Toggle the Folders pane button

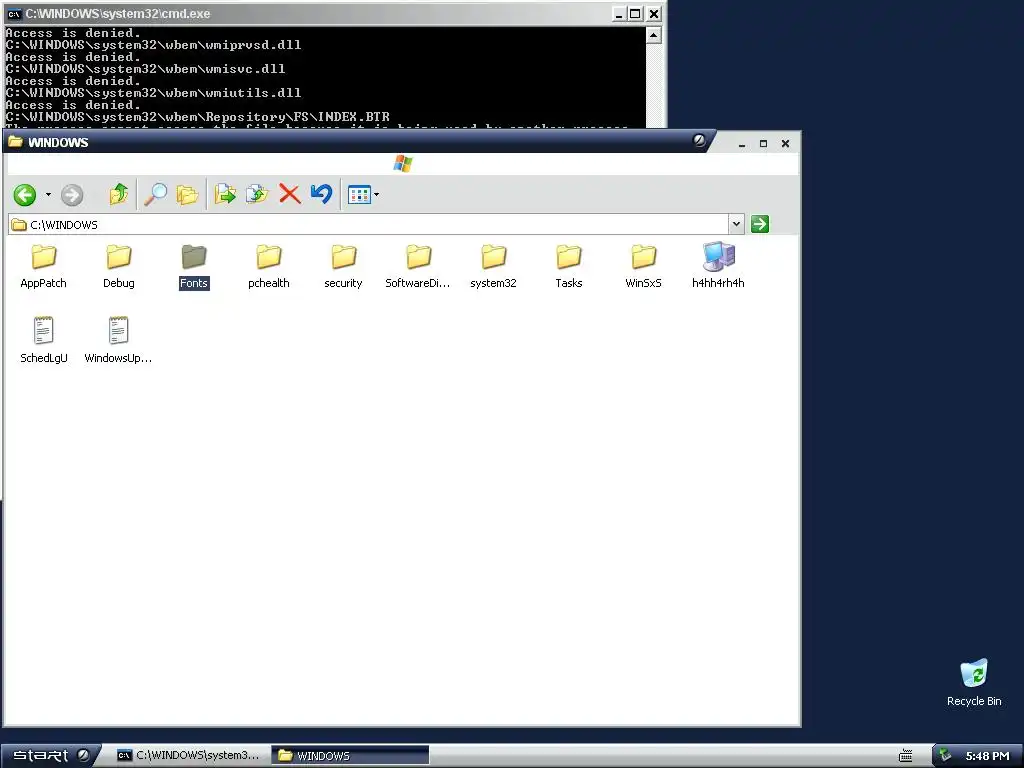point(187,195)
